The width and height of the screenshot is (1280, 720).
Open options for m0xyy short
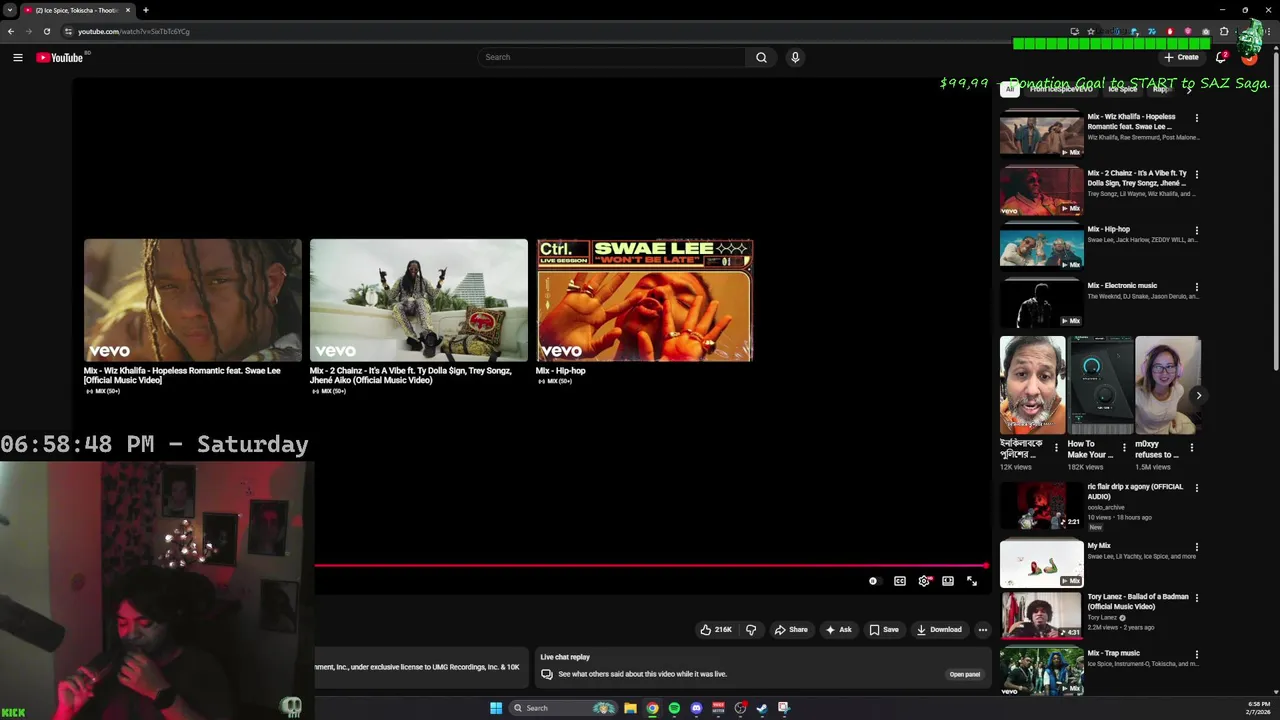click(1192, 448)
